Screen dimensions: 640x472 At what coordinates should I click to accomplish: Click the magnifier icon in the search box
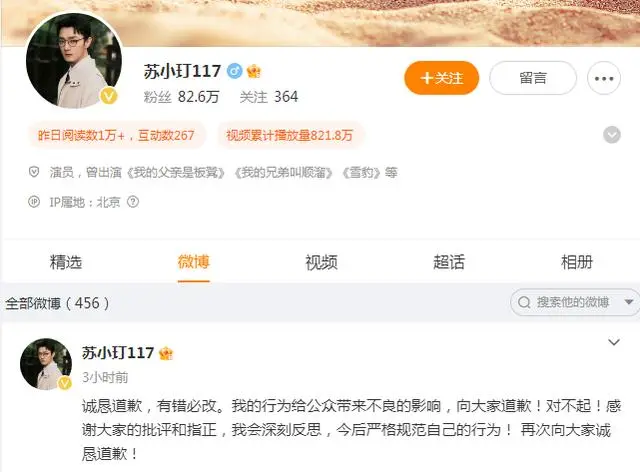coord(524,302)
